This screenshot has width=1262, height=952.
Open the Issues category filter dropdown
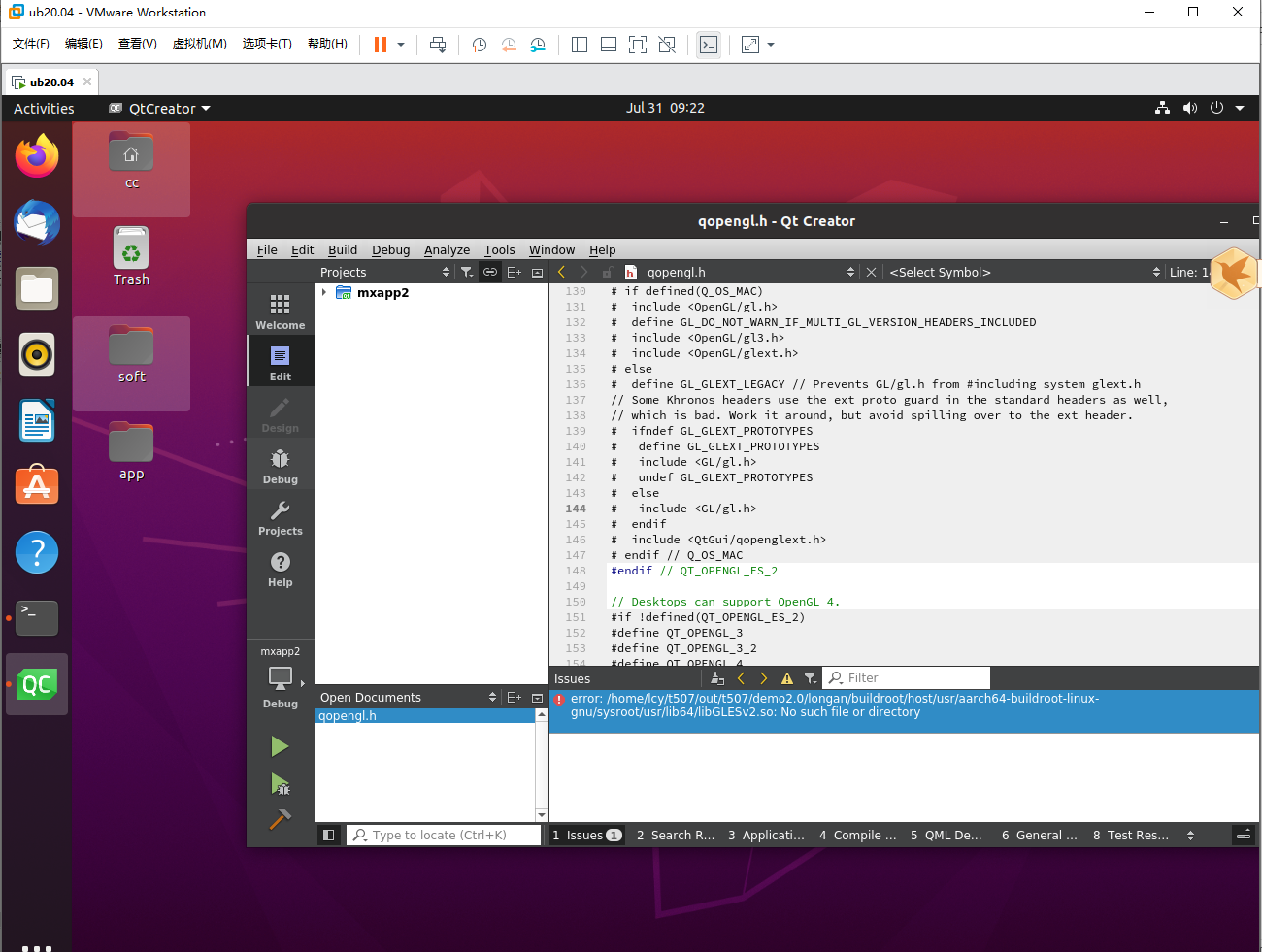811,678
